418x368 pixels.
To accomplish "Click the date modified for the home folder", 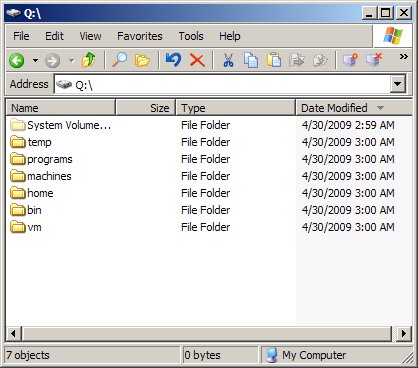I will (348, 193).
